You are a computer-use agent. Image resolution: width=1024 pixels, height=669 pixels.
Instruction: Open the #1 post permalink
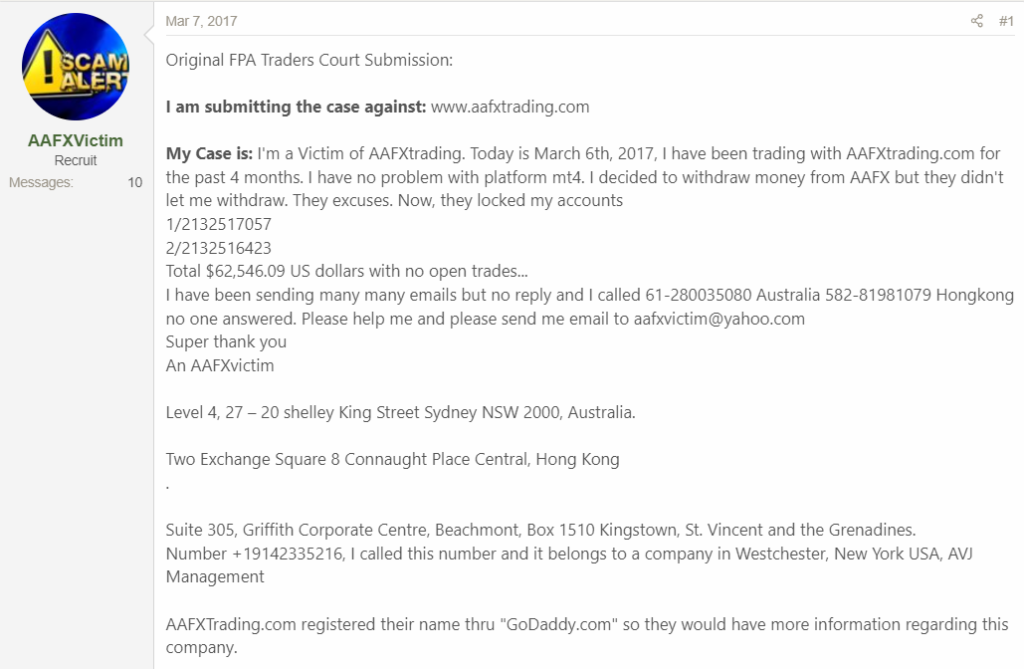(x=1006, y=21)
